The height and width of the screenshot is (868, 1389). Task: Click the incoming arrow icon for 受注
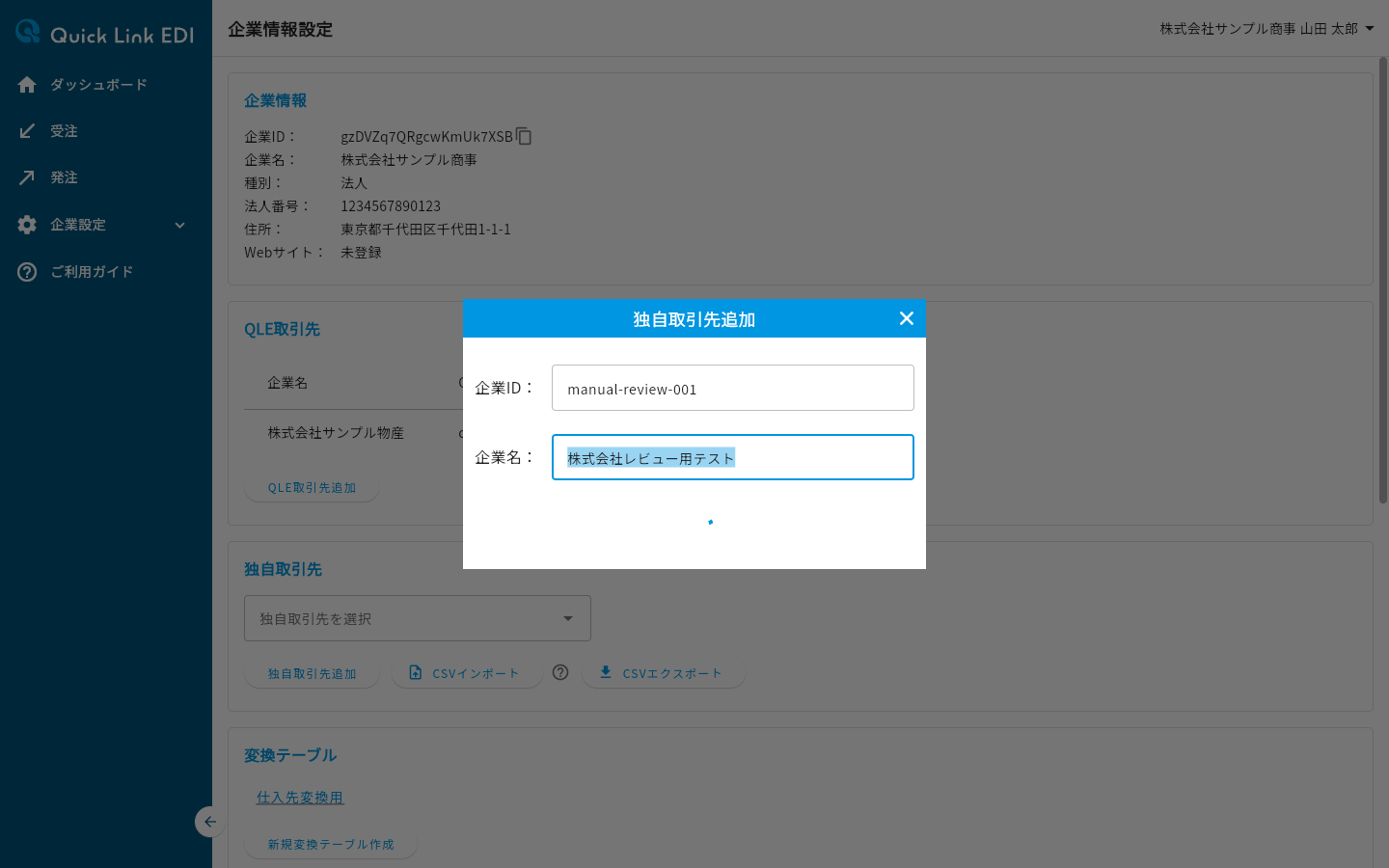click(x=27, y=131)
